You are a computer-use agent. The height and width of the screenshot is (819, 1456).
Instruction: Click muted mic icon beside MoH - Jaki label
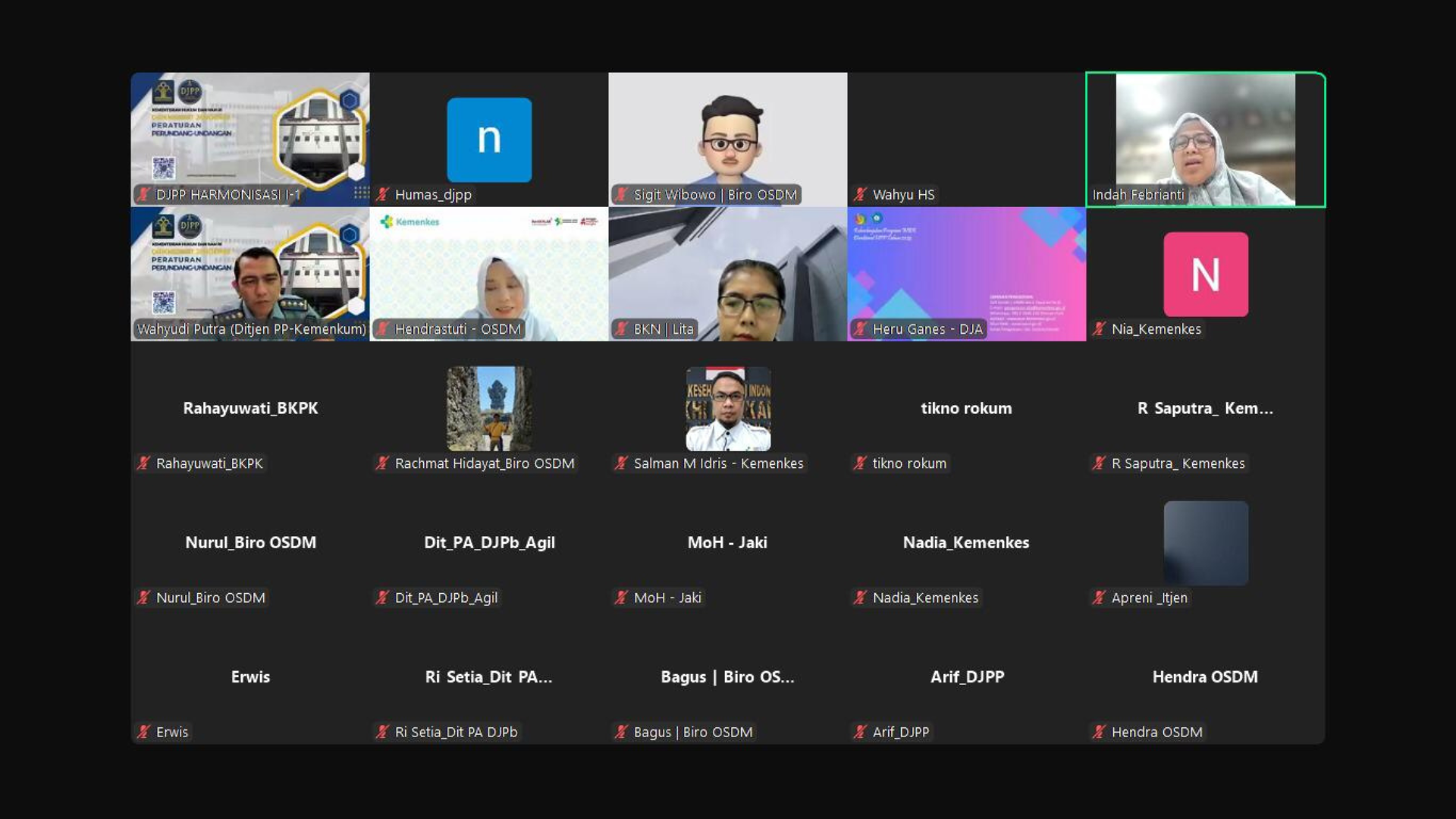click(621, 598)
